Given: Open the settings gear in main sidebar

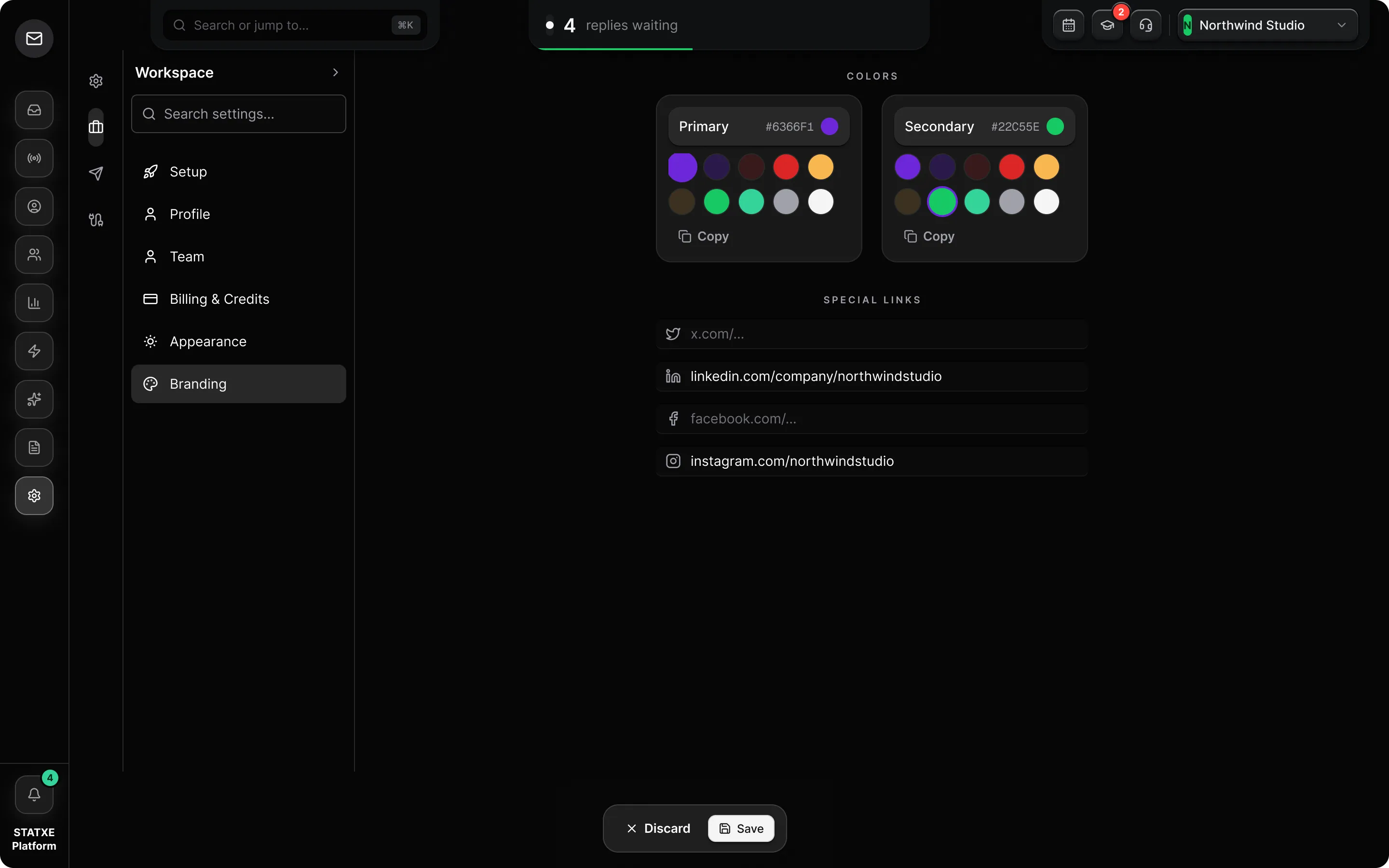Looking at the screenshot, I should pos(34,495).
